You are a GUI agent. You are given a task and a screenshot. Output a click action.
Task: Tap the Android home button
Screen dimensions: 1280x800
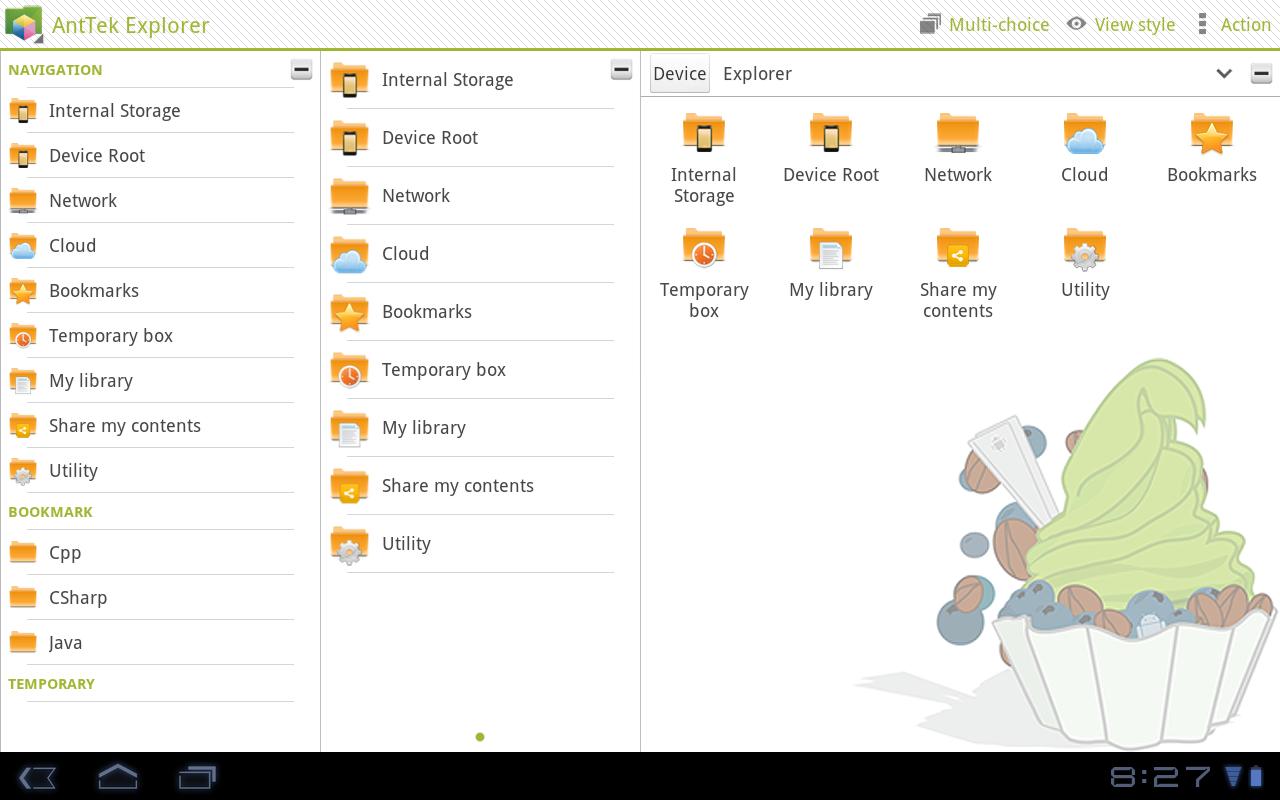(117, 777)
